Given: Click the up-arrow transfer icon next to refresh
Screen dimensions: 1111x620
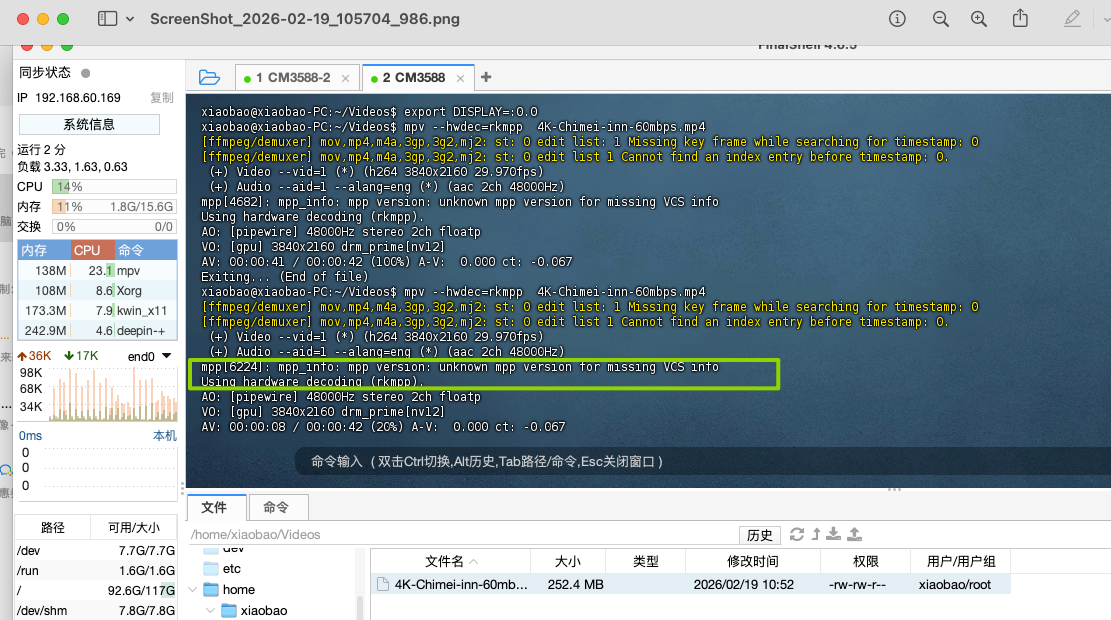Looking at the screenshot, I should click(814, 534).
